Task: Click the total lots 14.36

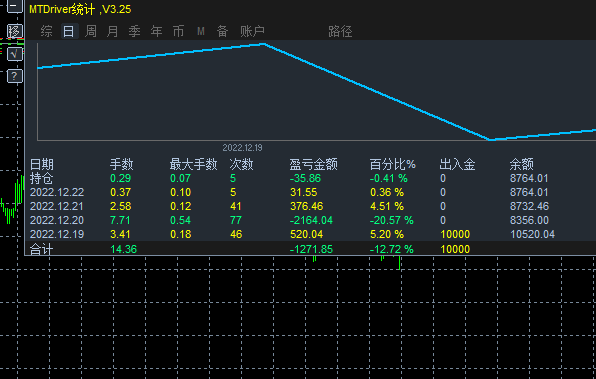Action: [124, 249]
